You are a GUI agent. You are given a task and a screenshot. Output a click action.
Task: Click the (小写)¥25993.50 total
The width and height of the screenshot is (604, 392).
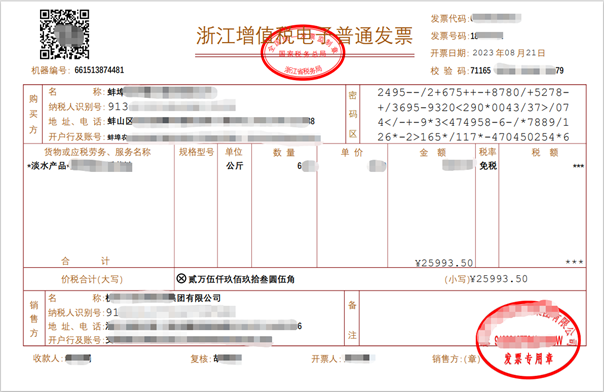click(486, 279)
